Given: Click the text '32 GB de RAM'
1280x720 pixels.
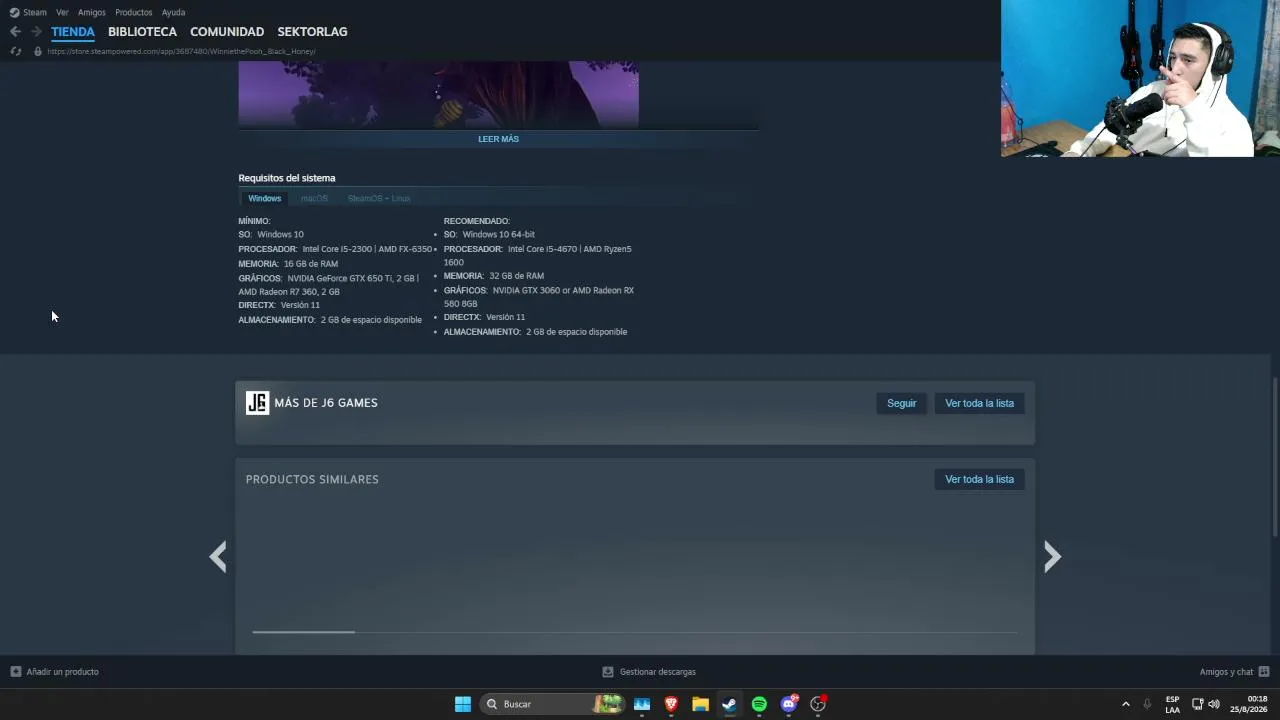Looking at the screenshot, I should click(516, 276).
